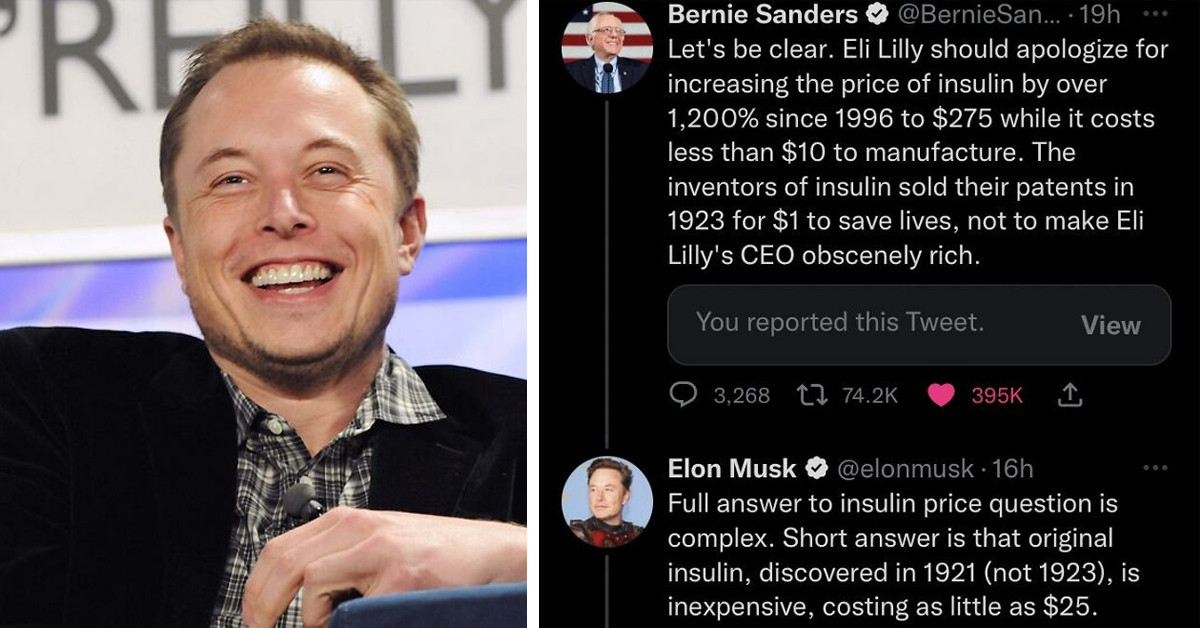This screenshot has height=628, width=1200.
Task: Open @elonmusk's profile via handle
Action: pyautogui.click(x=909, y=467)
